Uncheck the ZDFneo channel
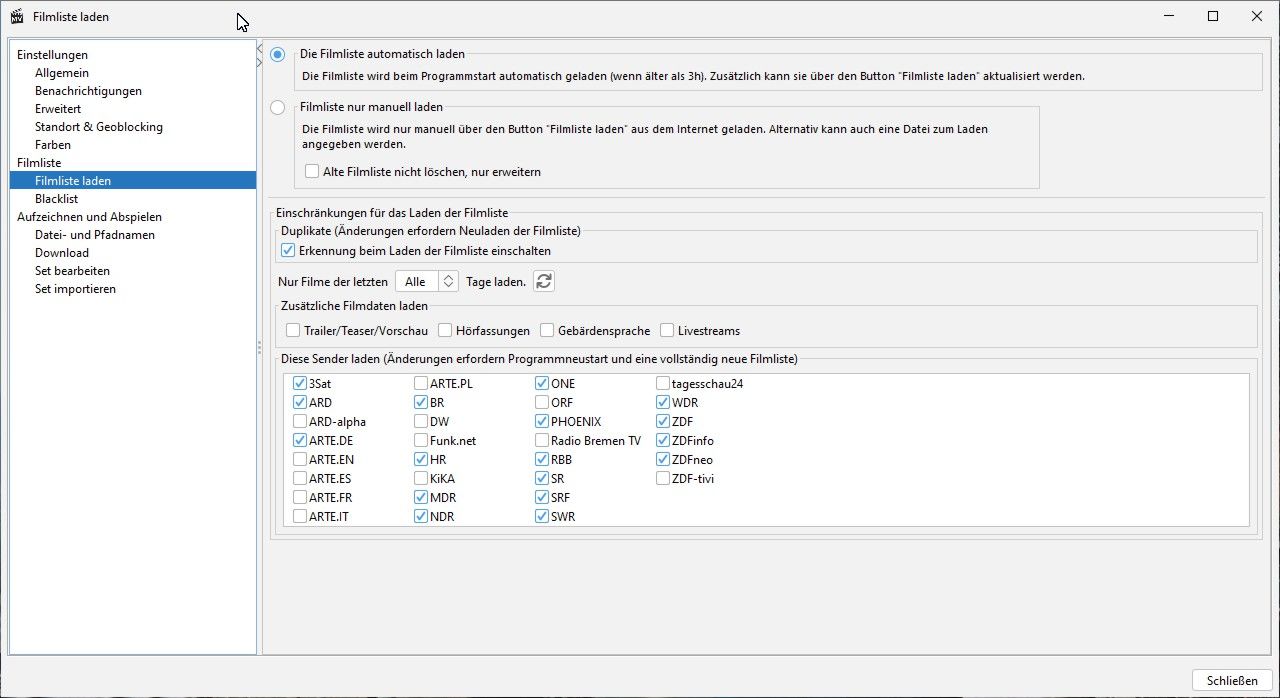The image size is (1280, 698). [663, 459]
